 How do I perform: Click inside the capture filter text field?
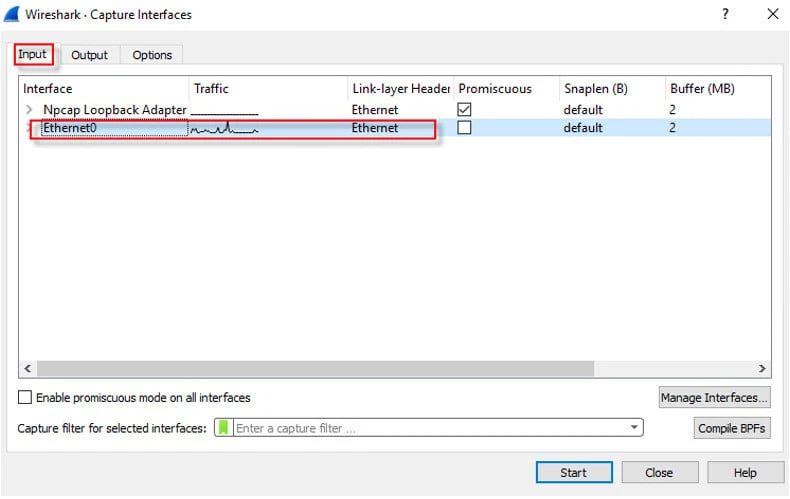coord(430,428)
